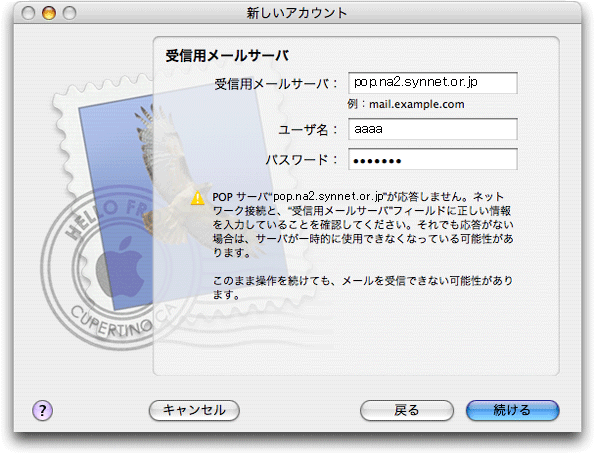Viewport: 595px width, 455px height.
Task: Go back using the 戻る button
Action: pos(406,410)
